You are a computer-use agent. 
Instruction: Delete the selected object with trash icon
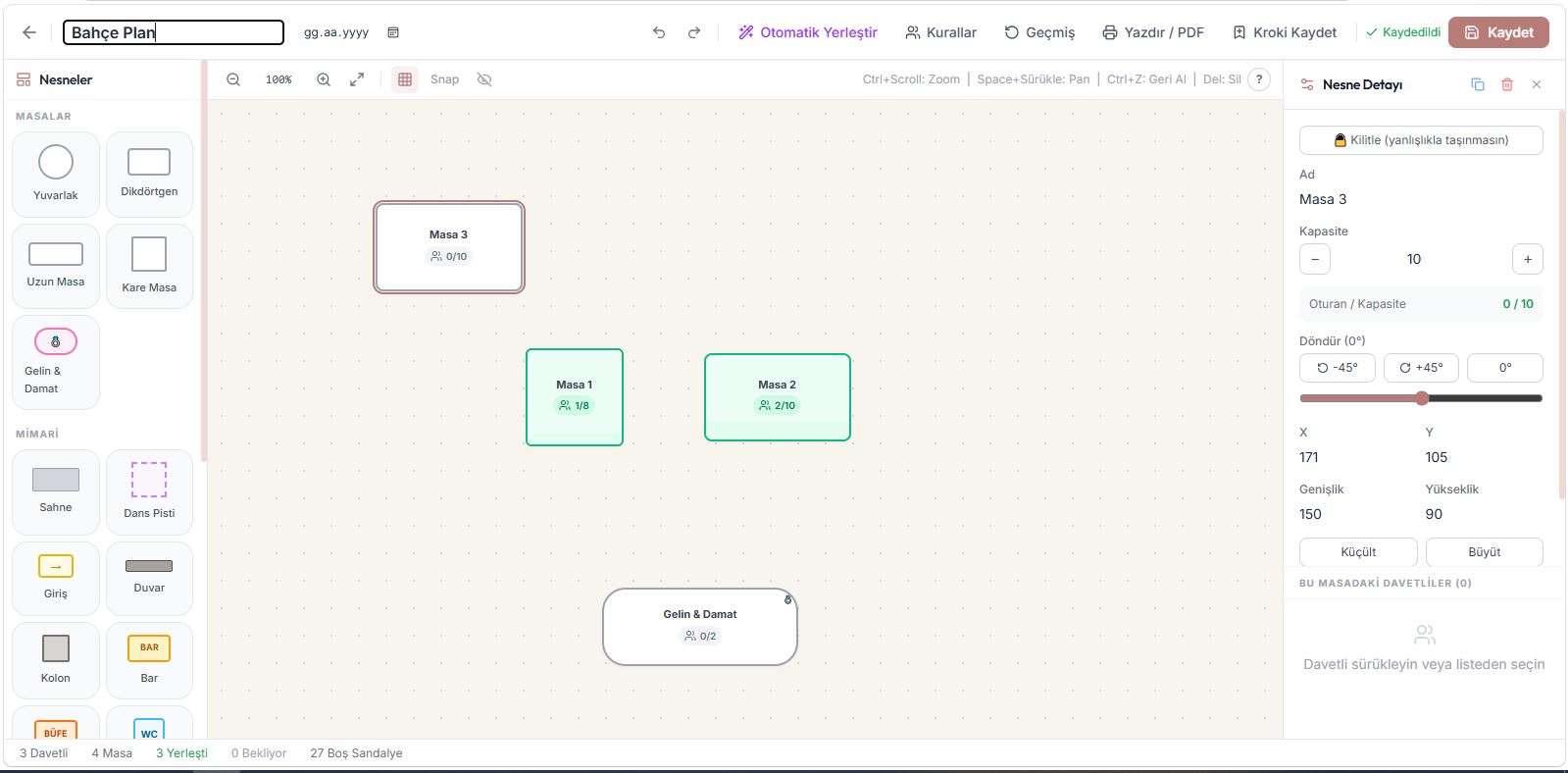(x=1507, y=84)
